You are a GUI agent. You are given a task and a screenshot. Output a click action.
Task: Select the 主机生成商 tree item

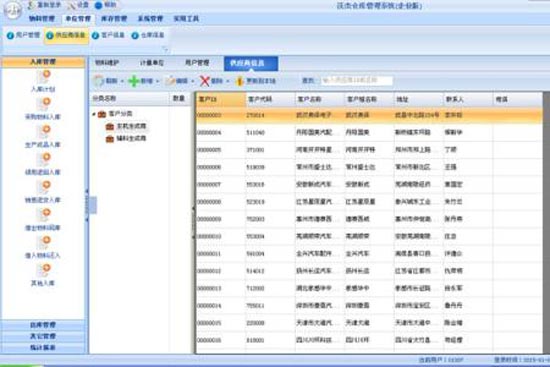[131, 126]
